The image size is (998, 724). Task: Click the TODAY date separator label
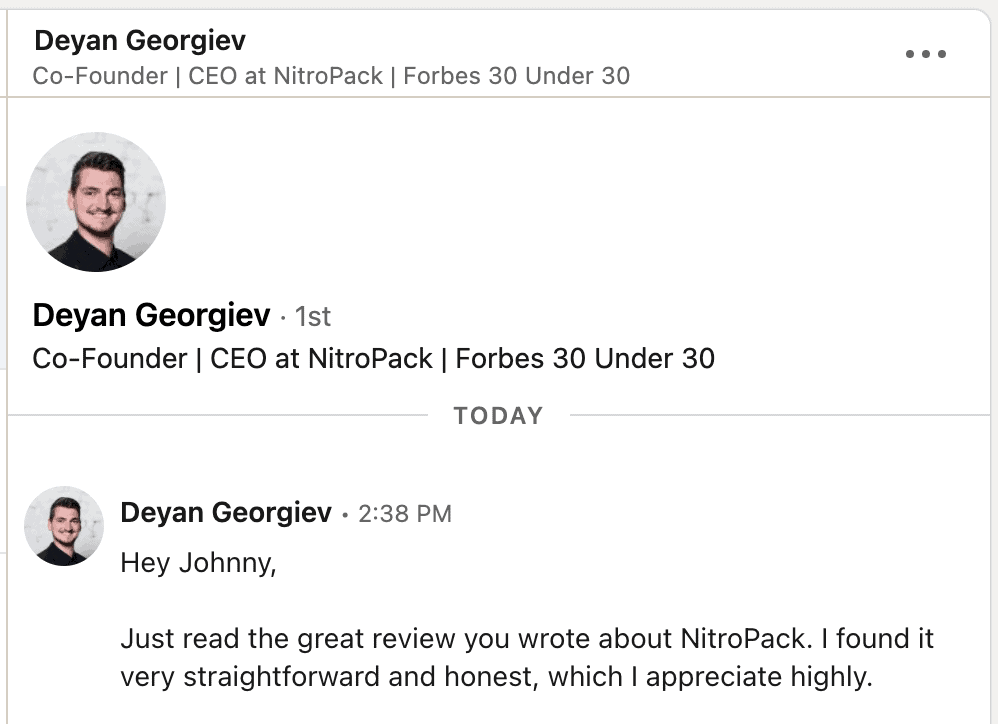pyautogui.click(x=498, y=415)
